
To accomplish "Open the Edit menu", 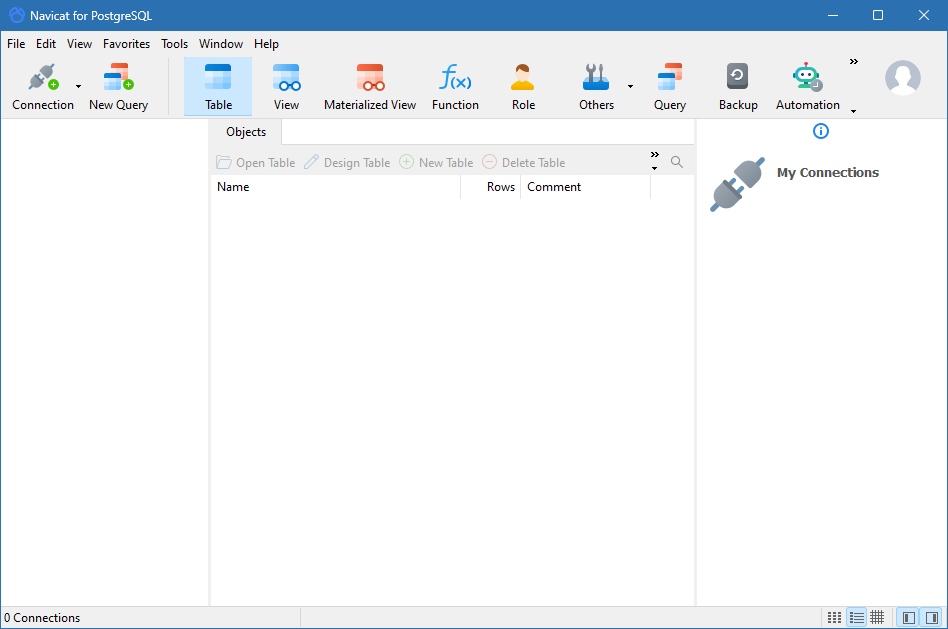I will [x=46, y=44].
